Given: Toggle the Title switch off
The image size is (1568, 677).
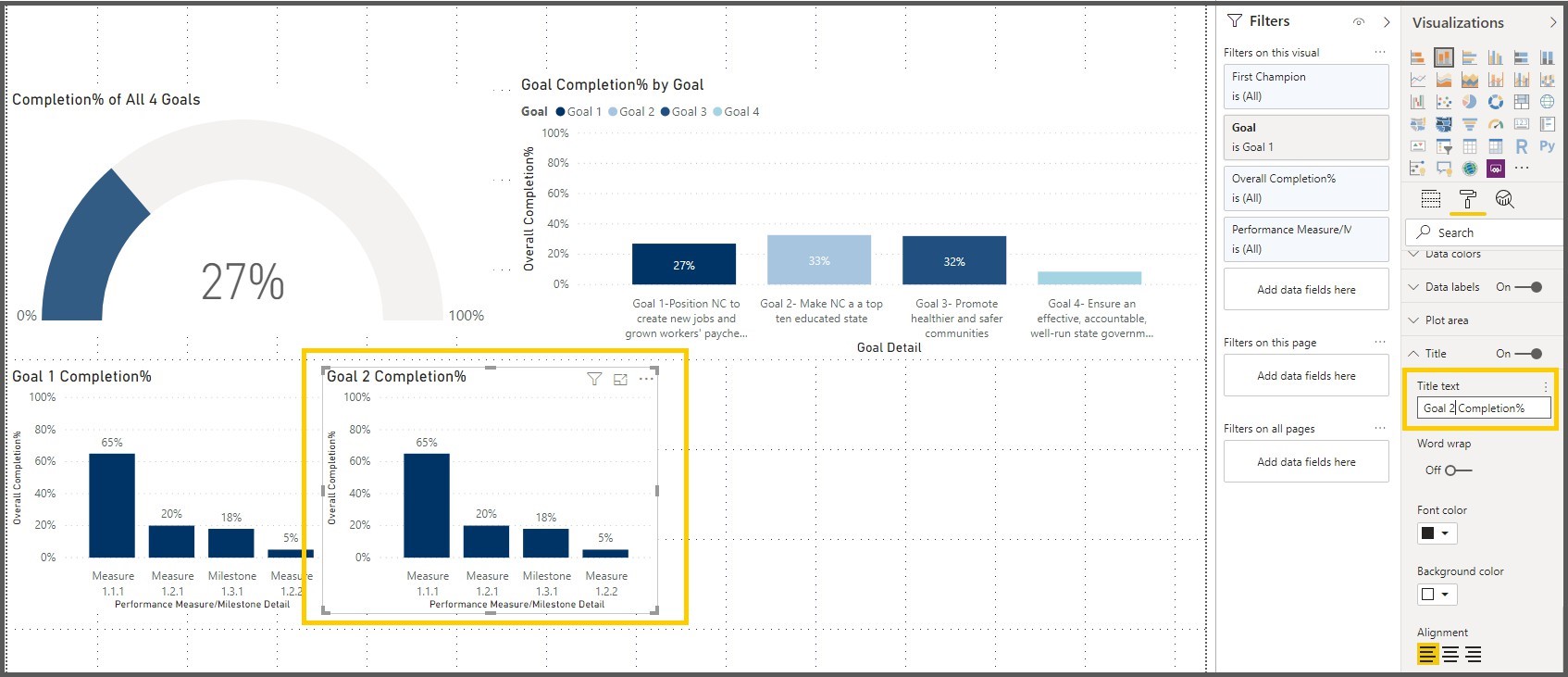Looking at the screenshot, I should (1529, 354).
